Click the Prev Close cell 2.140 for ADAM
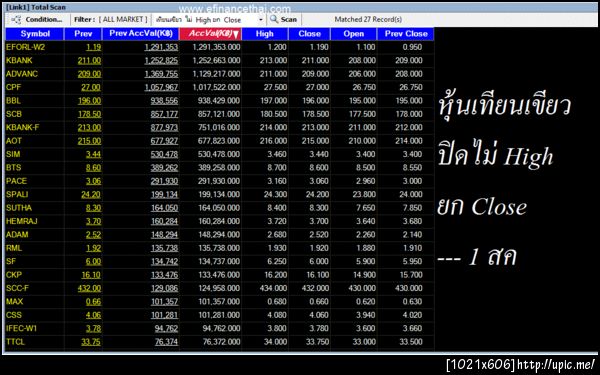This screenshot has height=375, width=600. [412, 235]
